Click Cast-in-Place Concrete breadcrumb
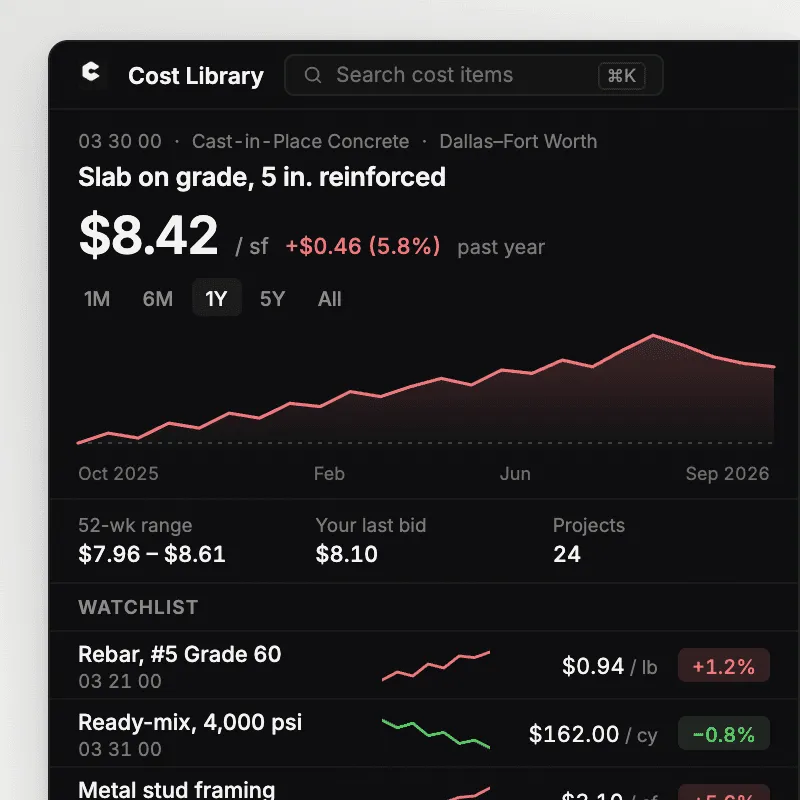 coord(301,141)
